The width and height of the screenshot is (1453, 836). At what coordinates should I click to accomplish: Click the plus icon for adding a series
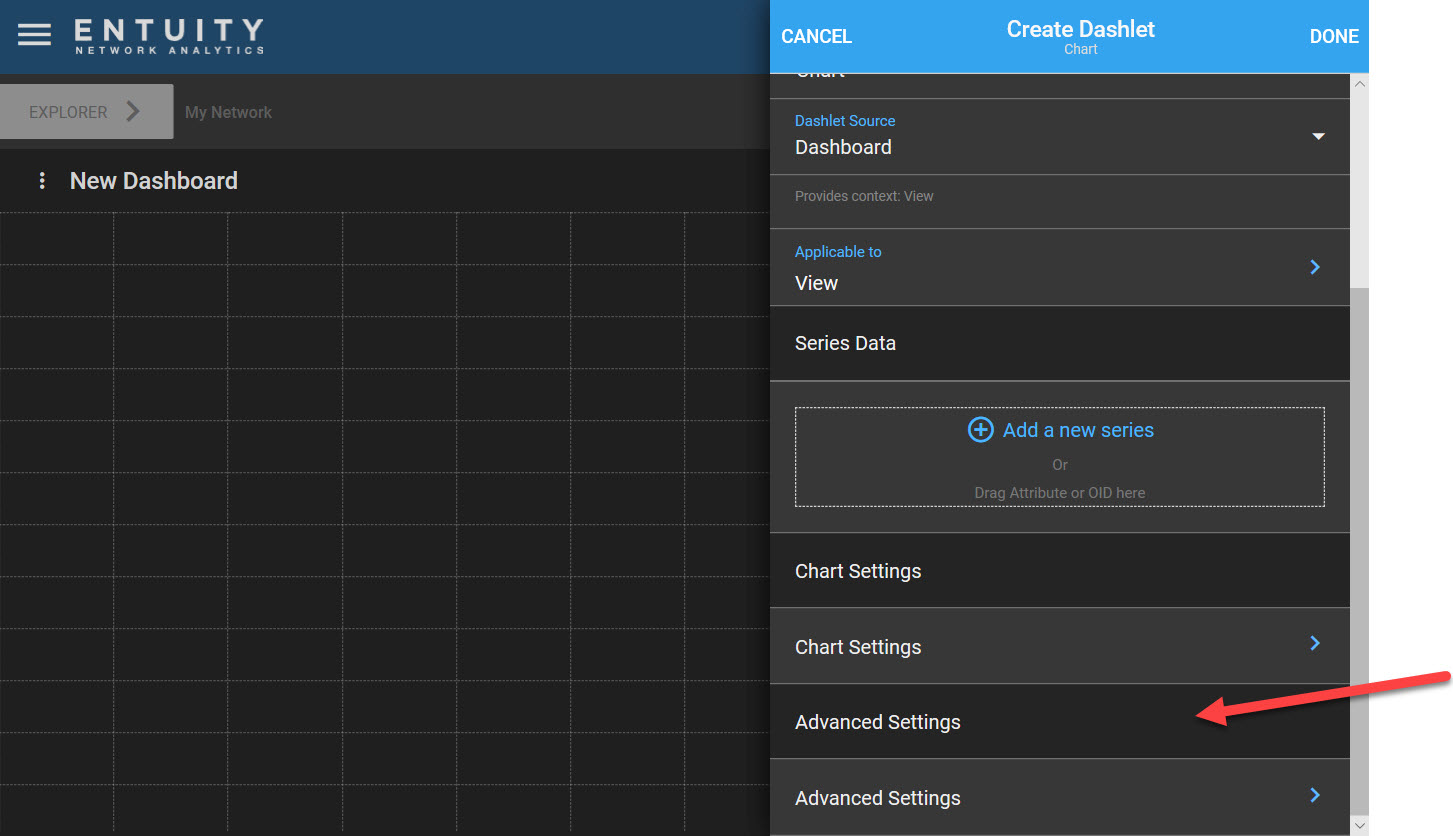980,430
